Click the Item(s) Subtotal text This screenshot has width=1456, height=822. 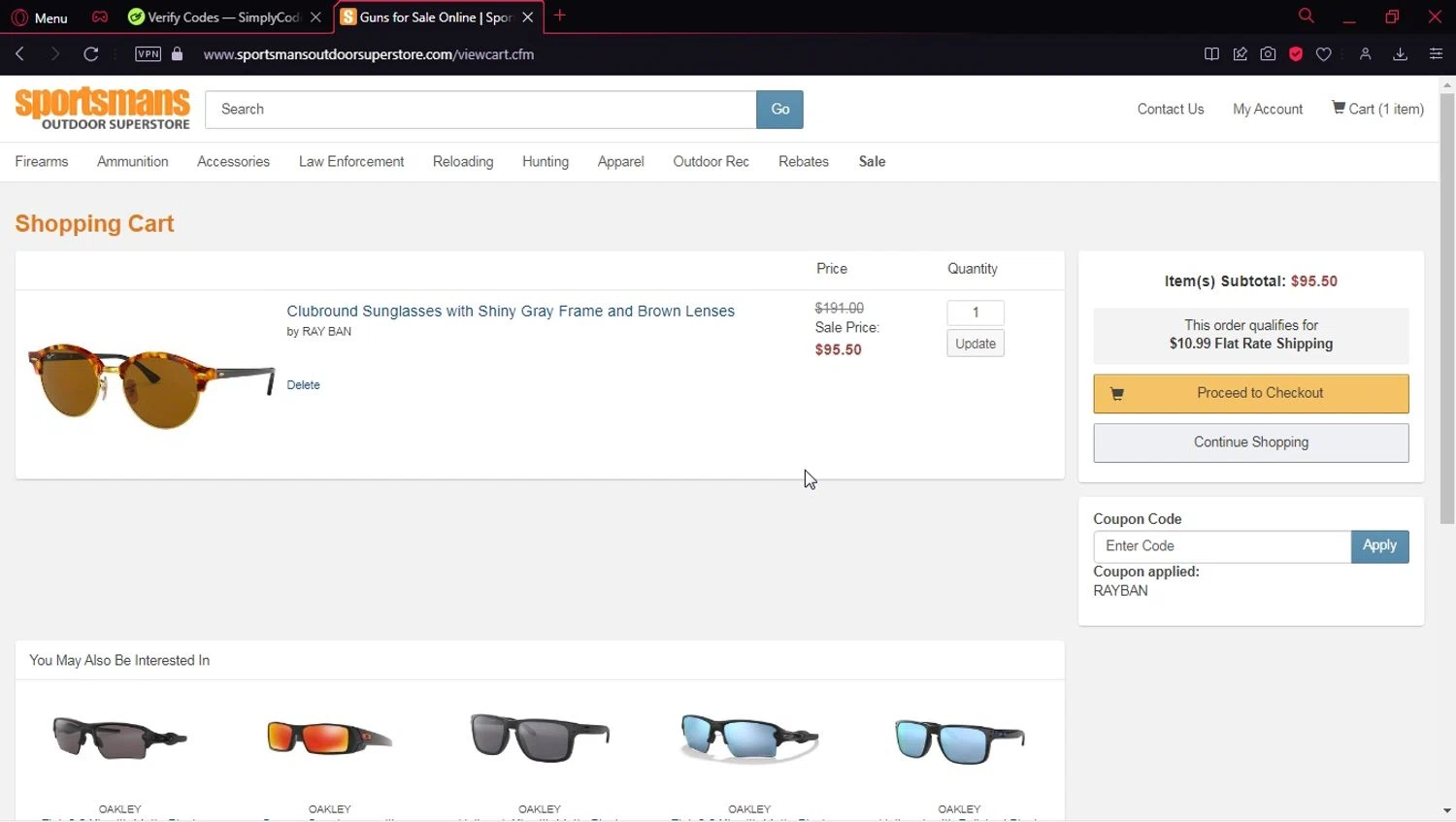[x=1251, y=281]
